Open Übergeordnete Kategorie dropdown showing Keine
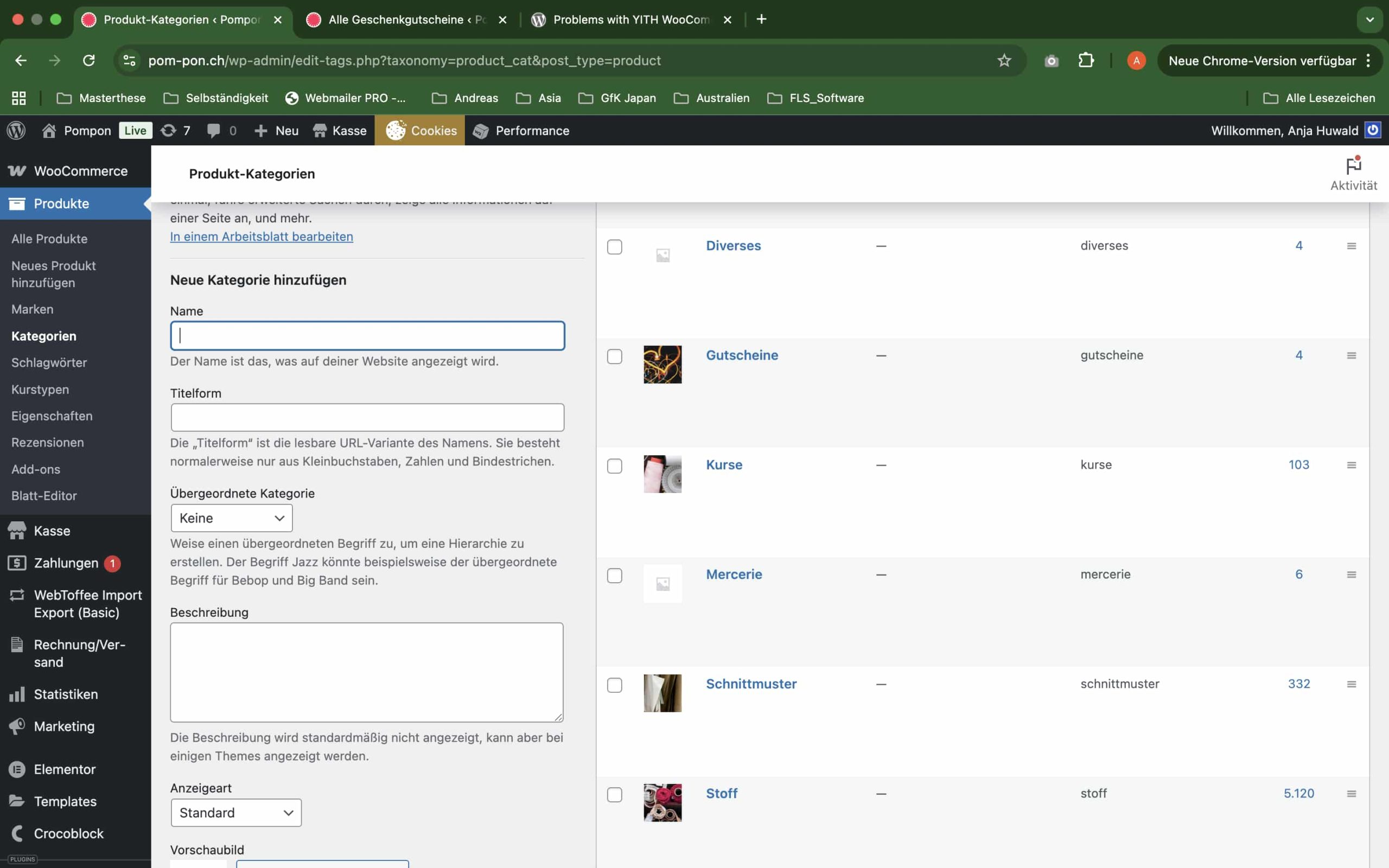The height and width of the screenshot is (868, 1389). [x=231, y=518]
